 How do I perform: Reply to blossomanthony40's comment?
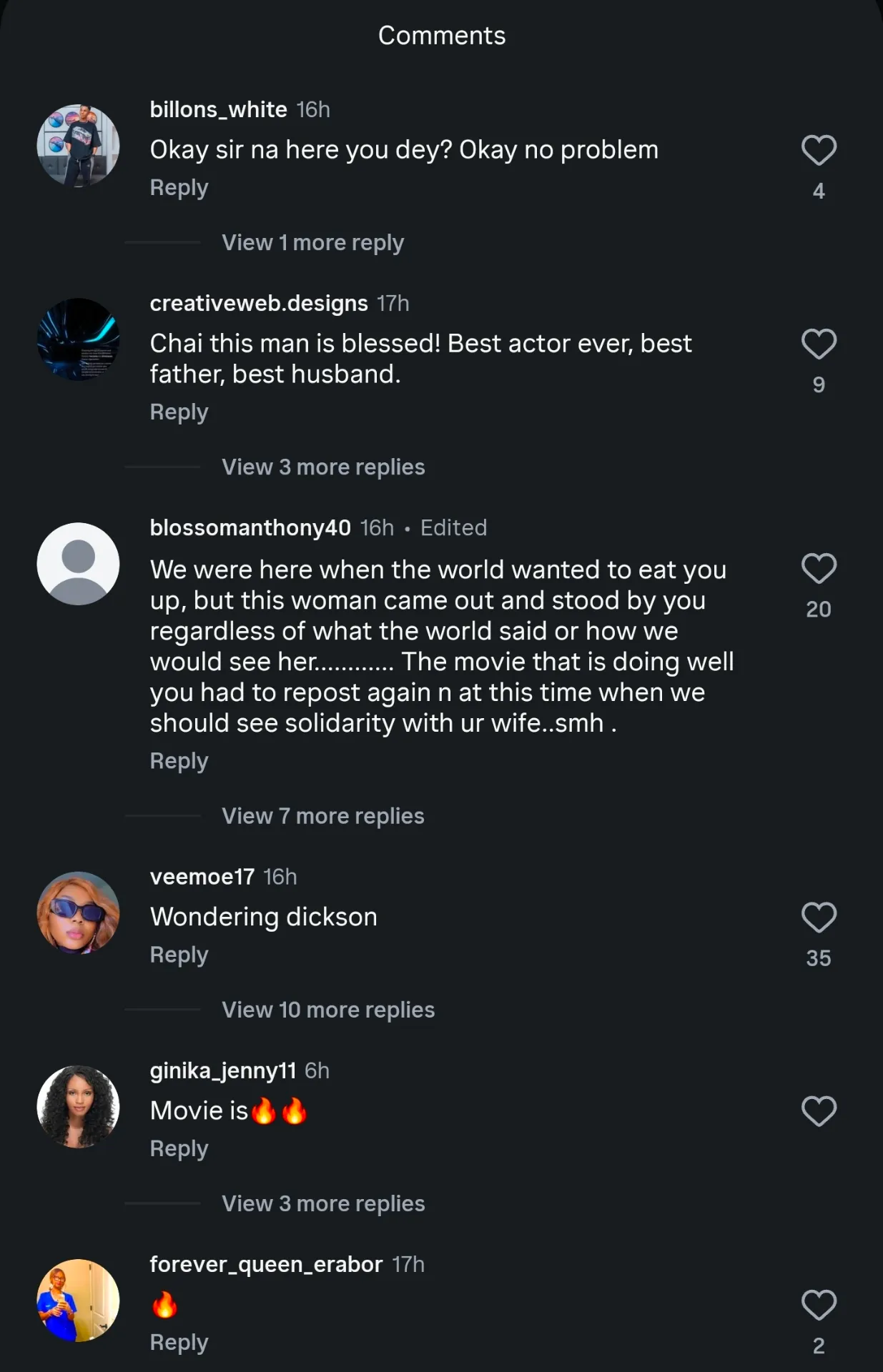point(179,762)
